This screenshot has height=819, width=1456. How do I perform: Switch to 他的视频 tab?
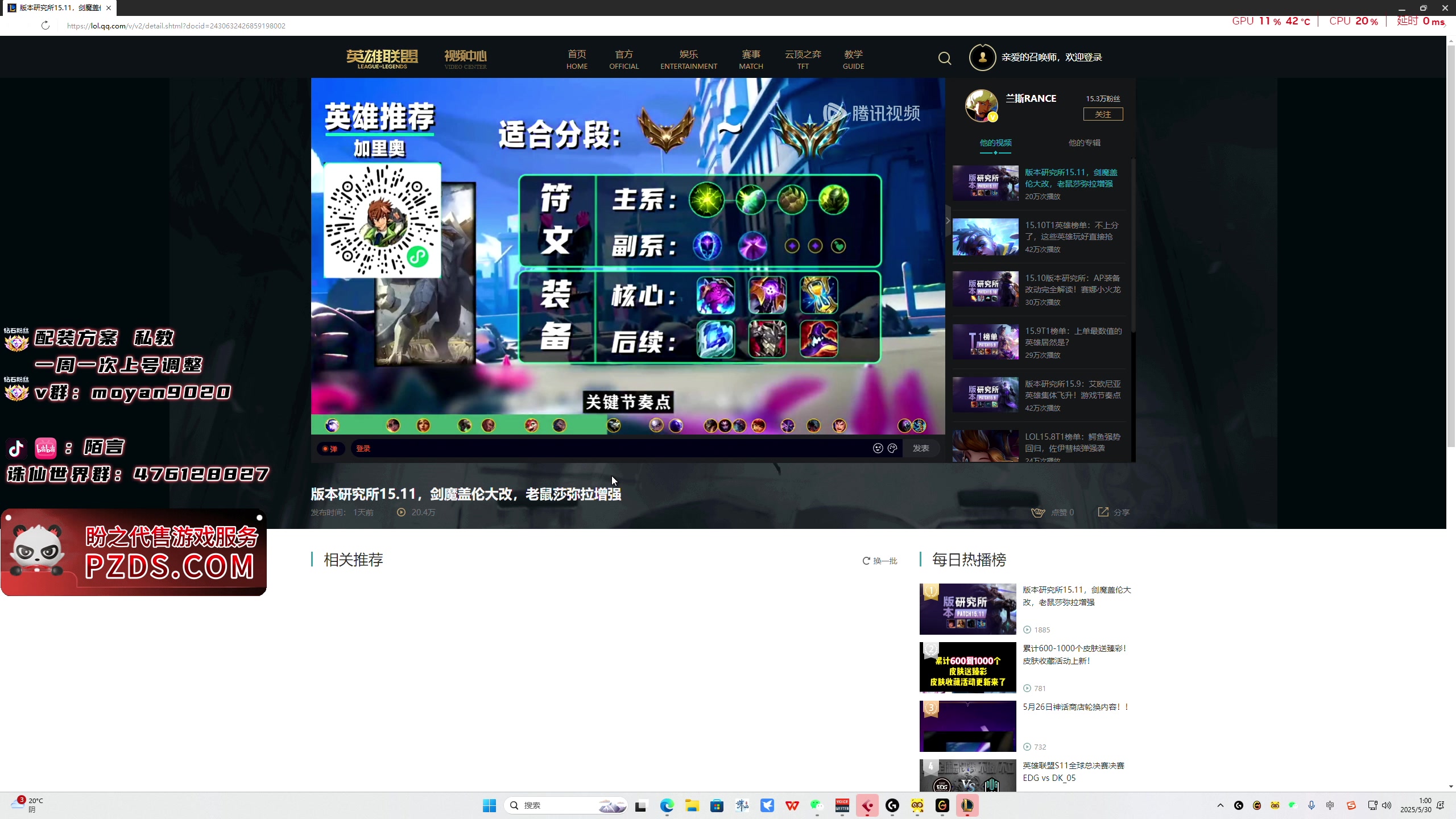(995, 143)
